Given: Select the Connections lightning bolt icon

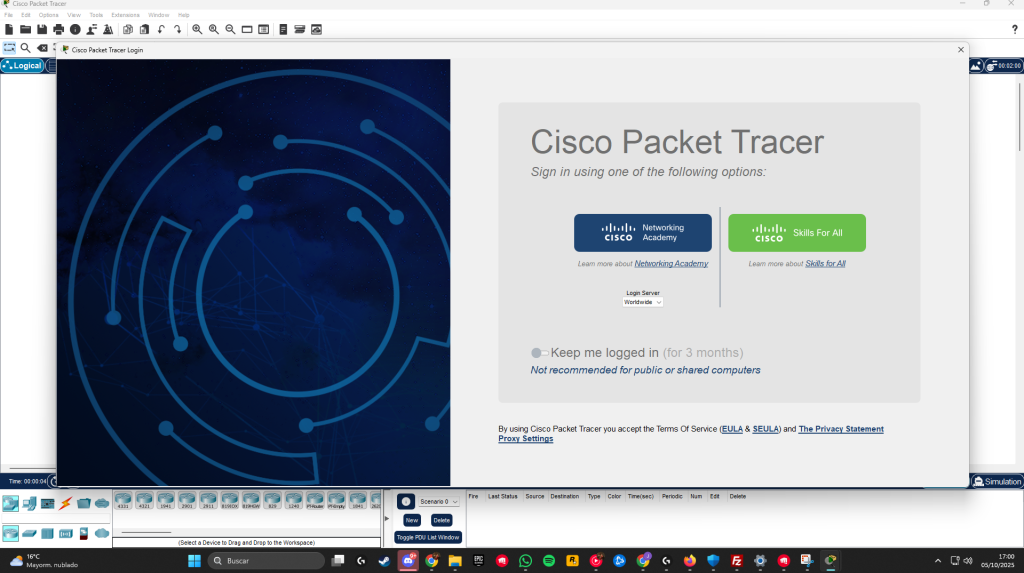Looking at the screenshot, I should tap(66, 502).
